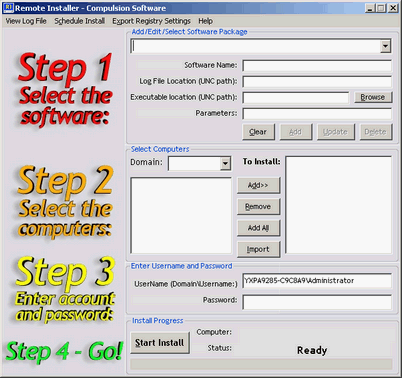Click the Remote Installer title bar icon
The width and height of the screenshot is (402, 378).
tap(8, 7)
